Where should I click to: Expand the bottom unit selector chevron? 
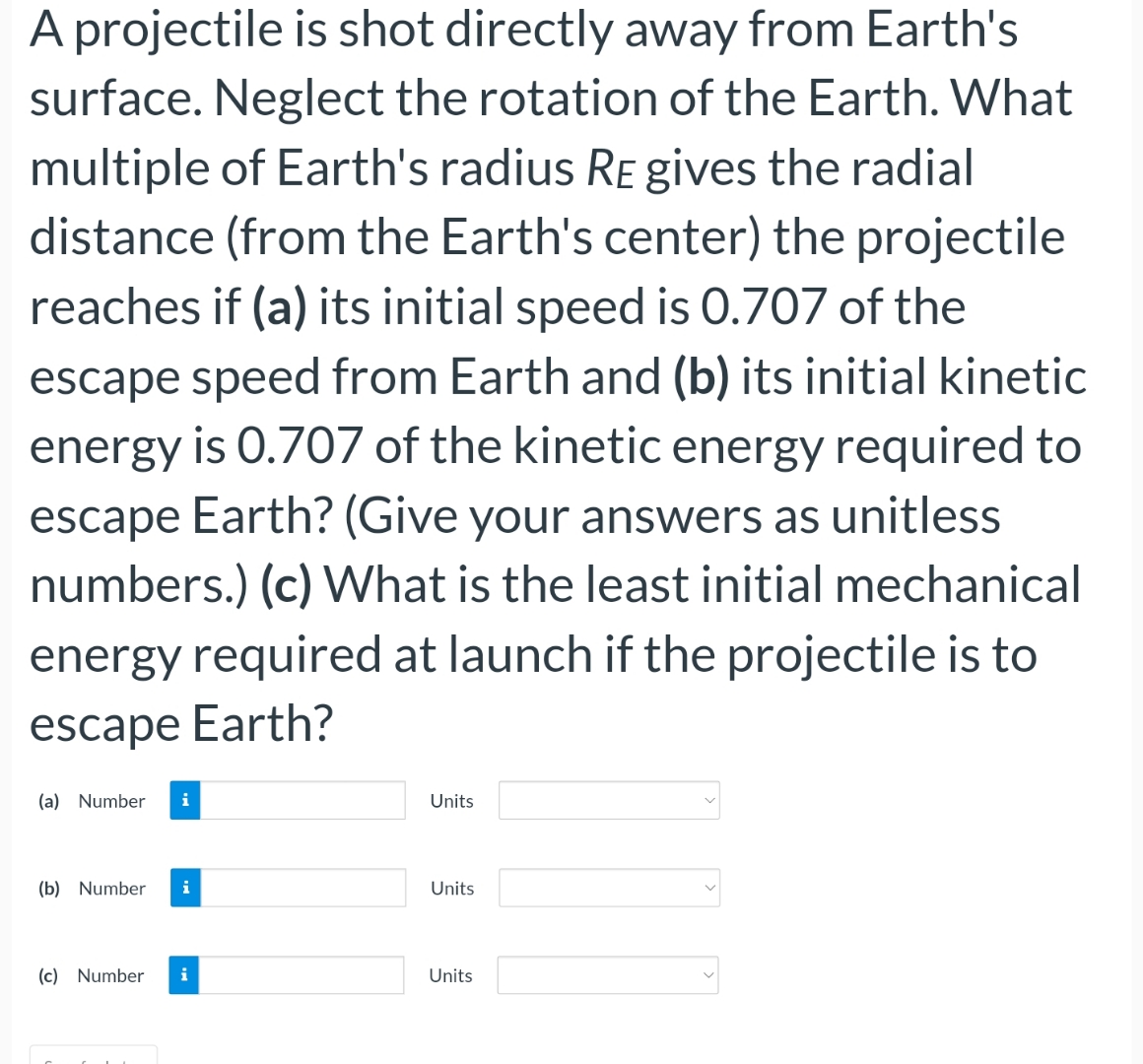click(708, 975)
